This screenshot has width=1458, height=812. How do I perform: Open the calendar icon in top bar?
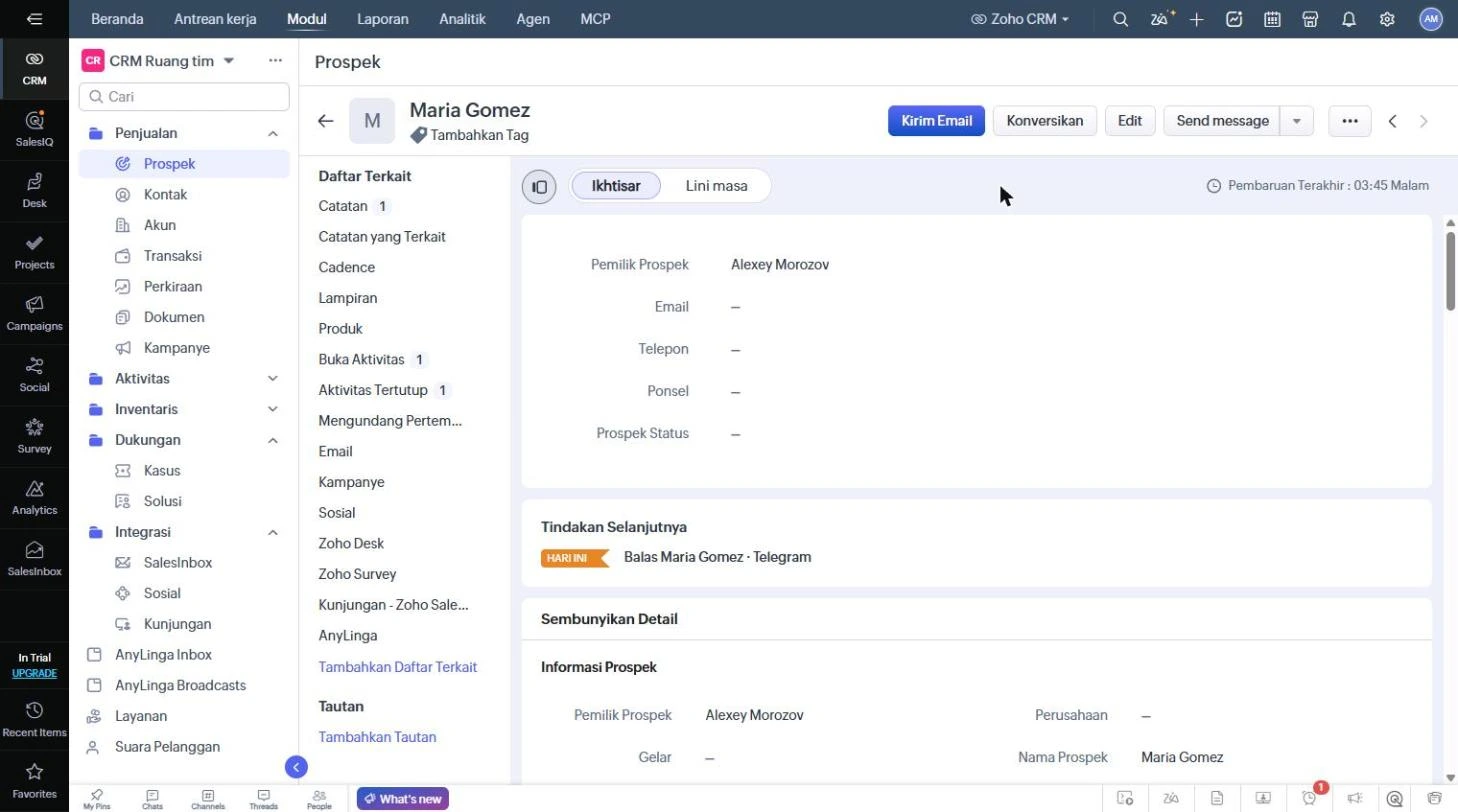1273,19
